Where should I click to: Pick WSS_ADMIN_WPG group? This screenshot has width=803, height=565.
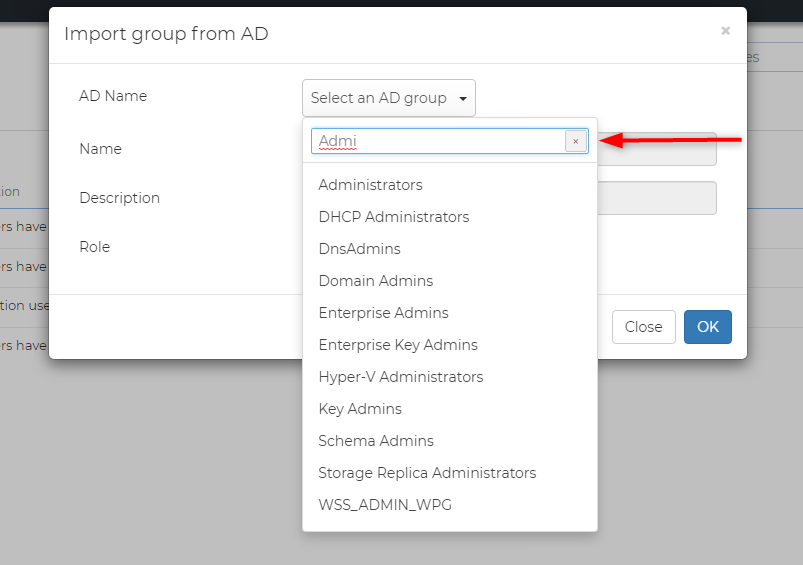385,505
